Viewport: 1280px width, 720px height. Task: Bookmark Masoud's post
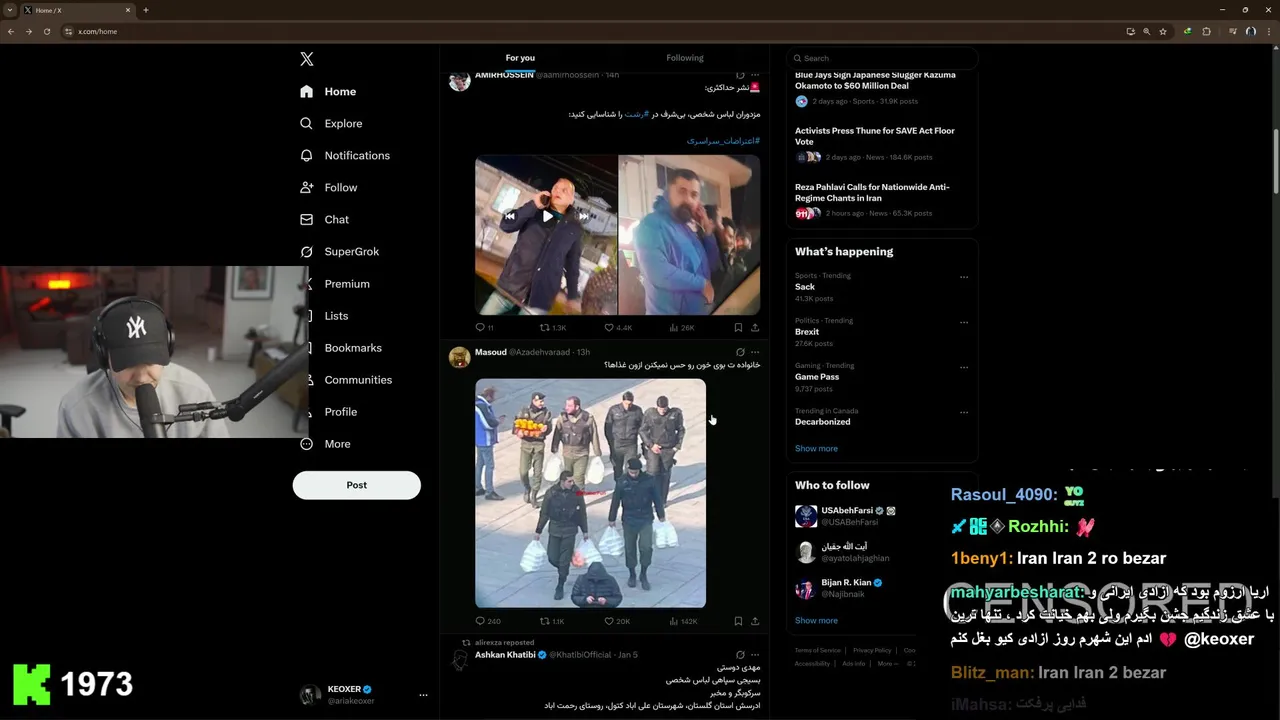[x=738, y=621]
